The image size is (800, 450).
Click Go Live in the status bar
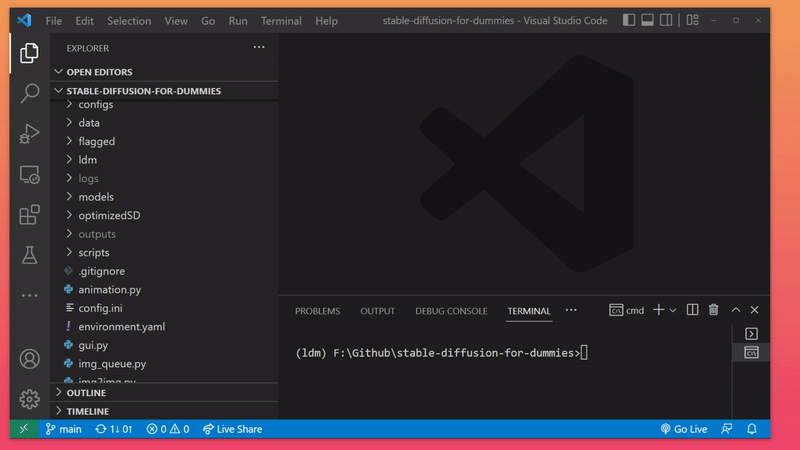(684, 429)
